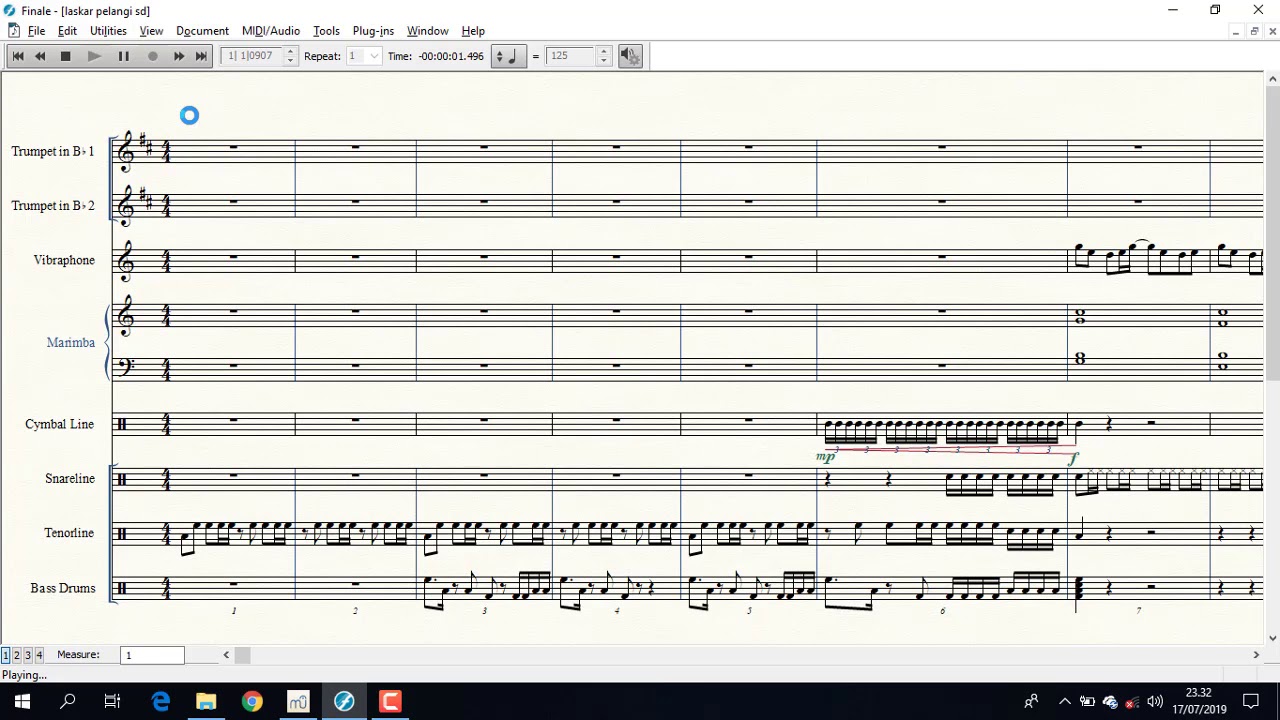
Task: Restore the inner document window
Action: pyautogui.click(x=1253, y=31)
